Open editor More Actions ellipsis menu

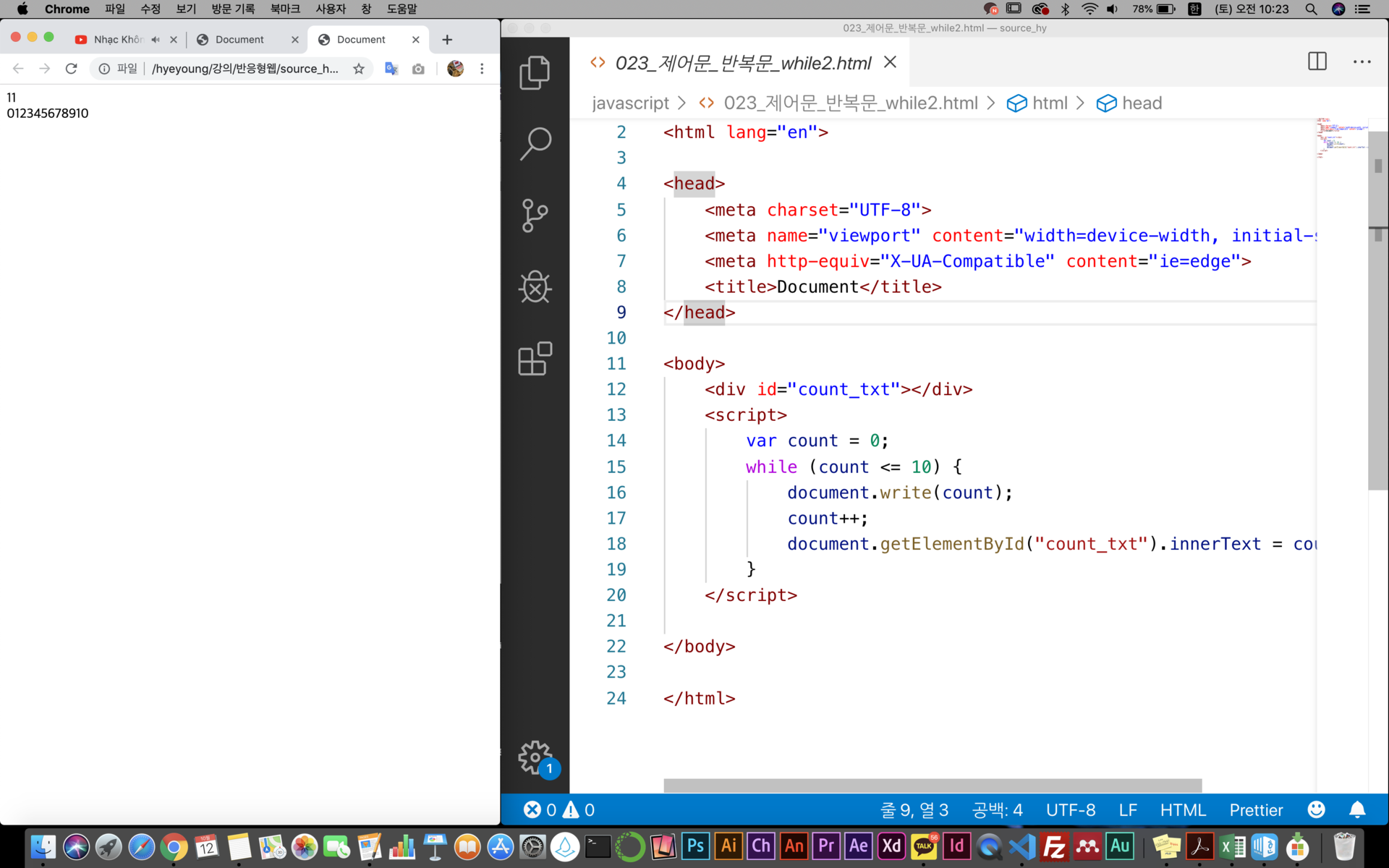coord(1362,62)
